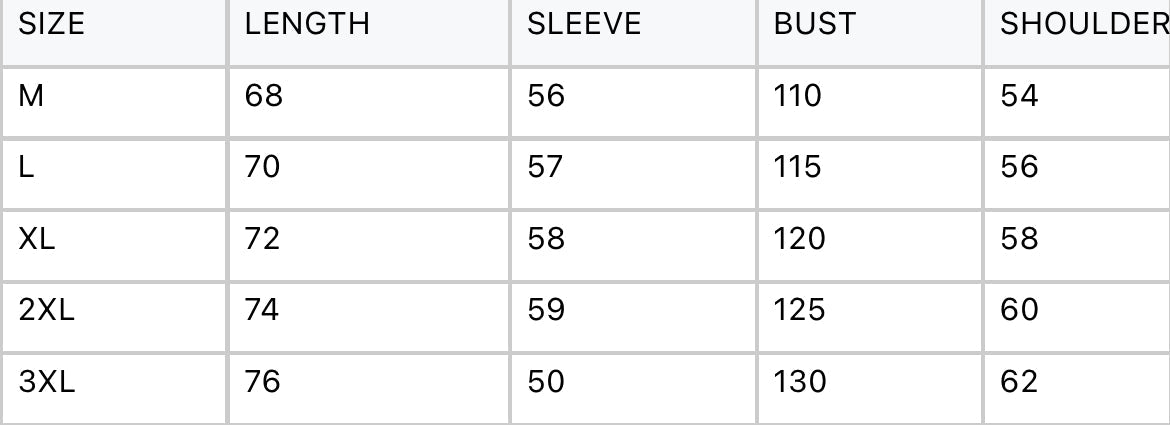Click the bust value 125 cell

800,310
